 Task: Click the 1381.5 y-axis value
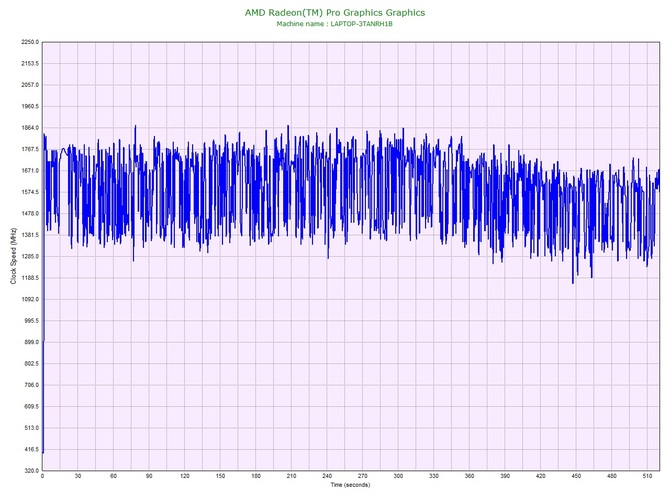(30, 235)
